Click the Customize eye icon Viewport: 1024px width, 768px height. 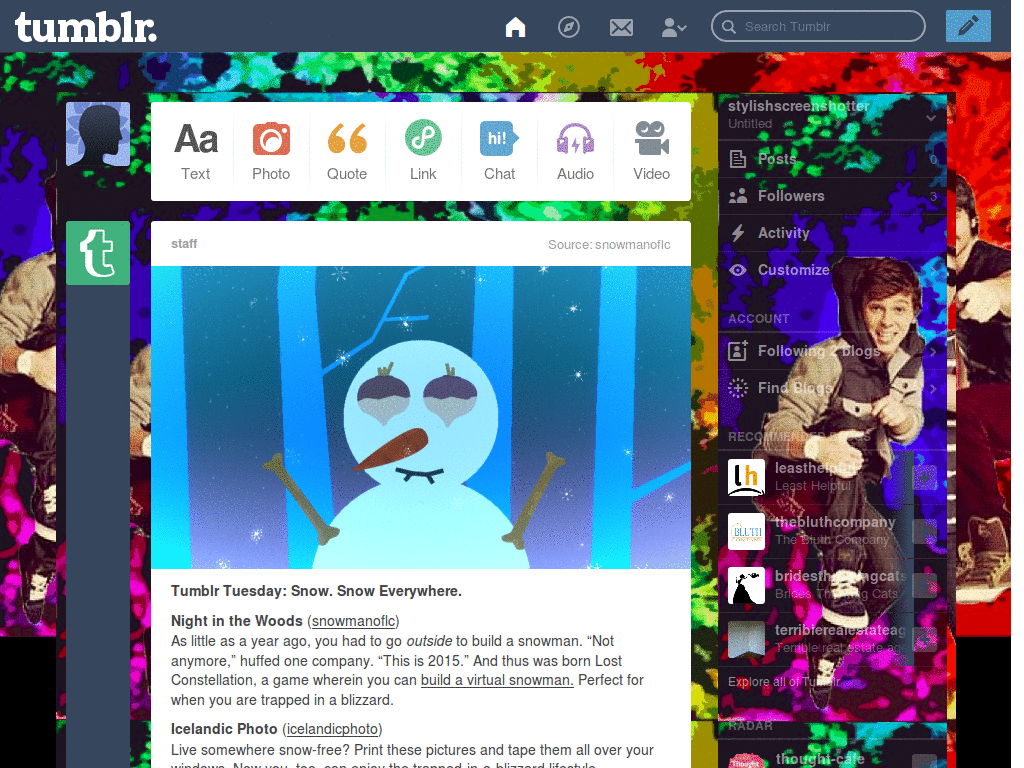[x=738, y=270]
